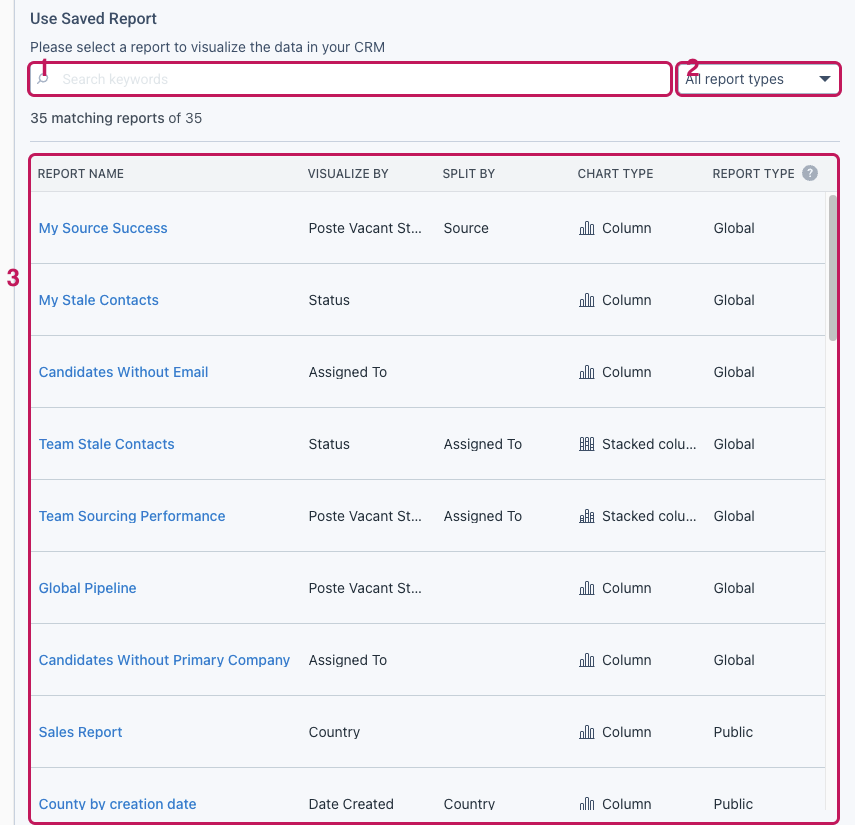This screenshot has width=855, height=825.
Task: Click the Visualize By column header
Action: 348,173
